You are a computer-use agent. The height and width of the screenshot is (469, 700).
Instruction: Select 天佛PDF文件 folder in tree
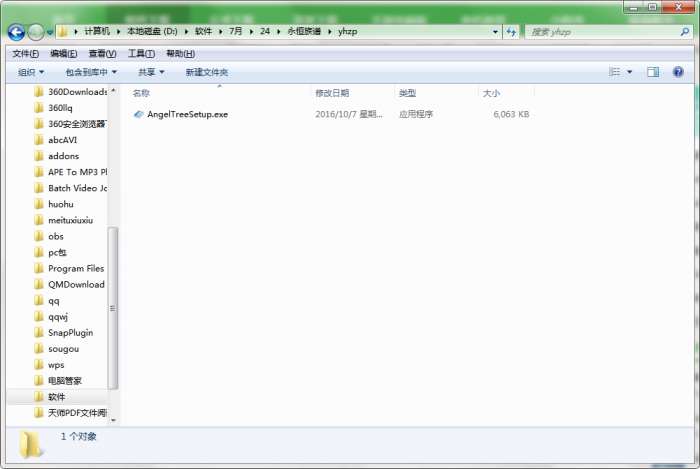coord(71,413)
